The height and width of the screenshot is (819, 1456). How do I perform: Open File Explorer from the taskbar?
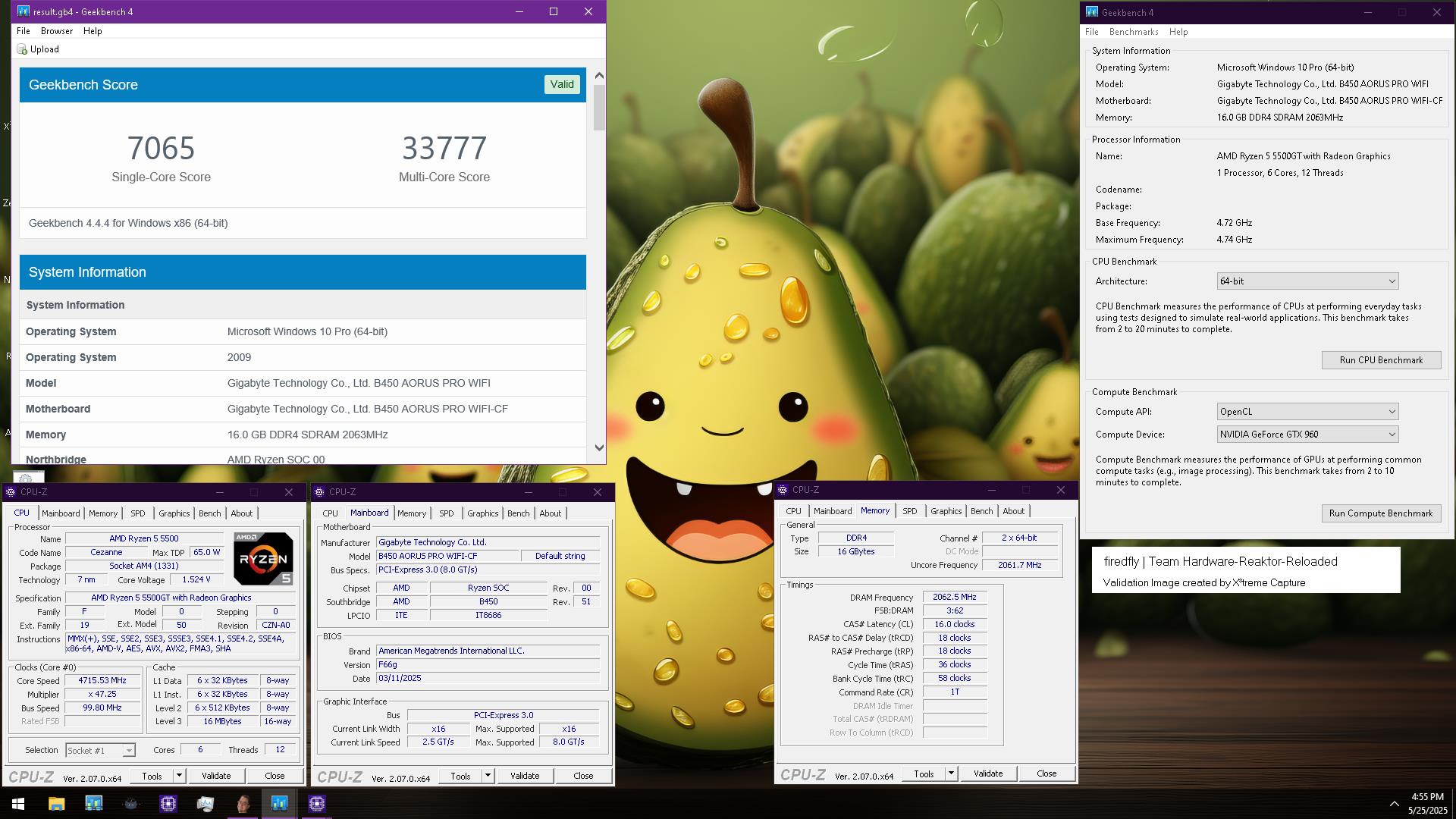pos(56,803)
